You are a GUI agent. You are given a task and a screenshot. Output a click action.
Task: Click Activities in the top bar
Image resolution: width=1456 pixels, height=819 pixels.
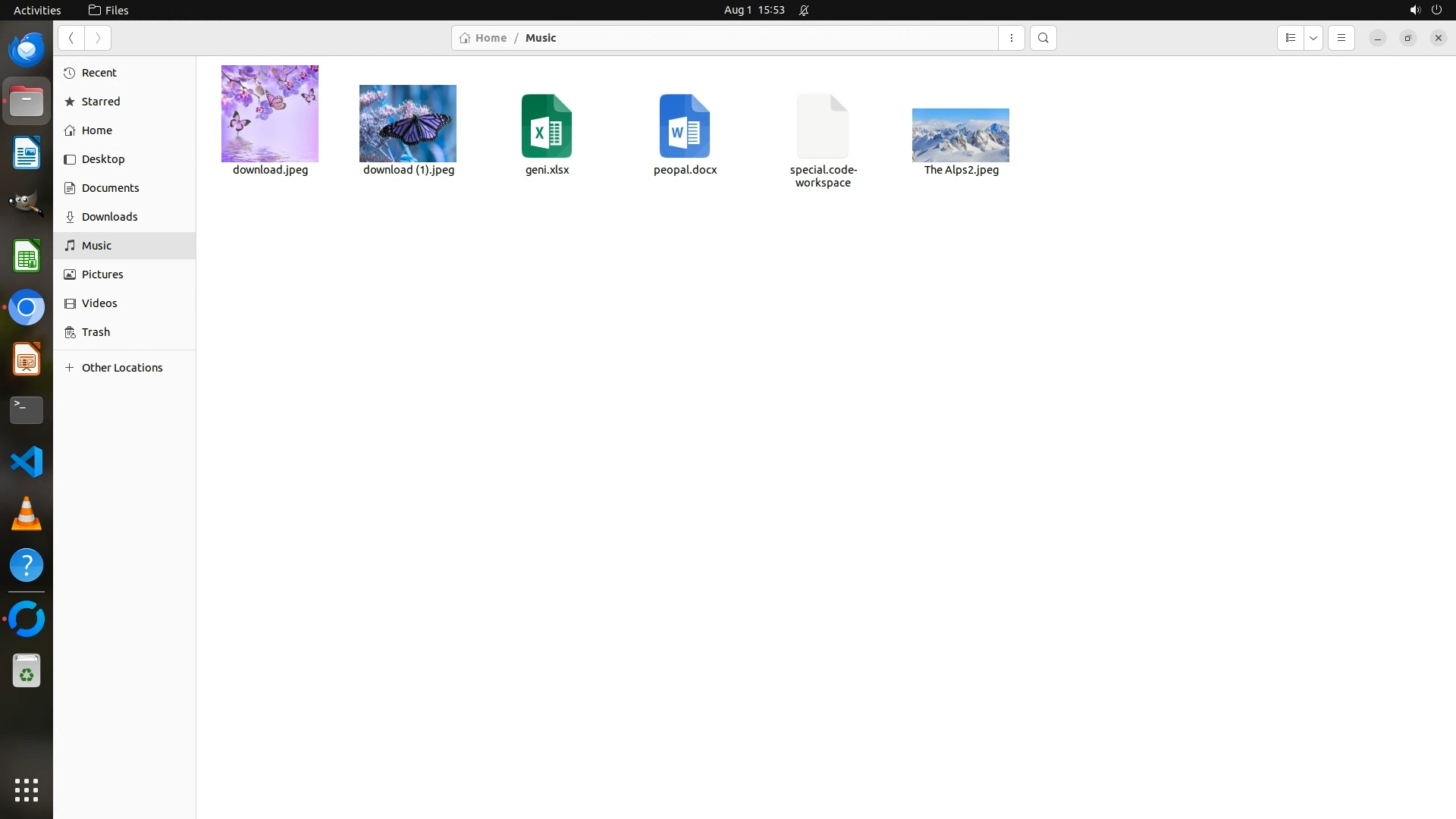tap(37, 10)
